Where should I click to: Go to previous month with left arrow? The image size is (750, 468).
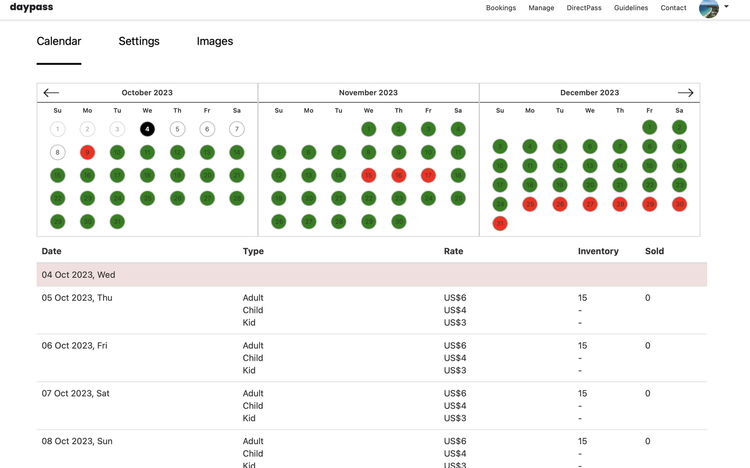51,93
